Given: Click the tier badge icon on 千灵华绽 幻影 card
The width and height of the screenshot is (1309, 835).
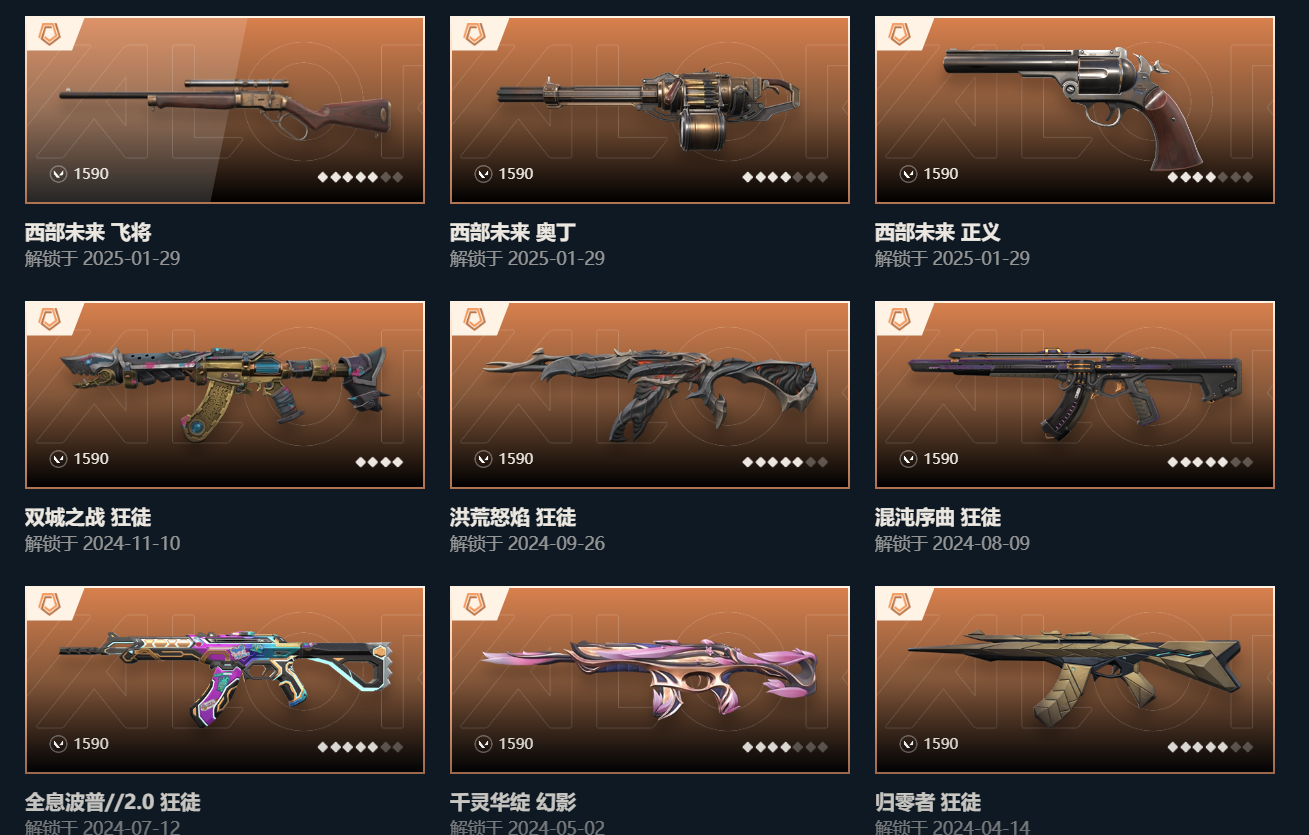Looking at the screenshot, I should pyautogui.click(x=474, y=604).
